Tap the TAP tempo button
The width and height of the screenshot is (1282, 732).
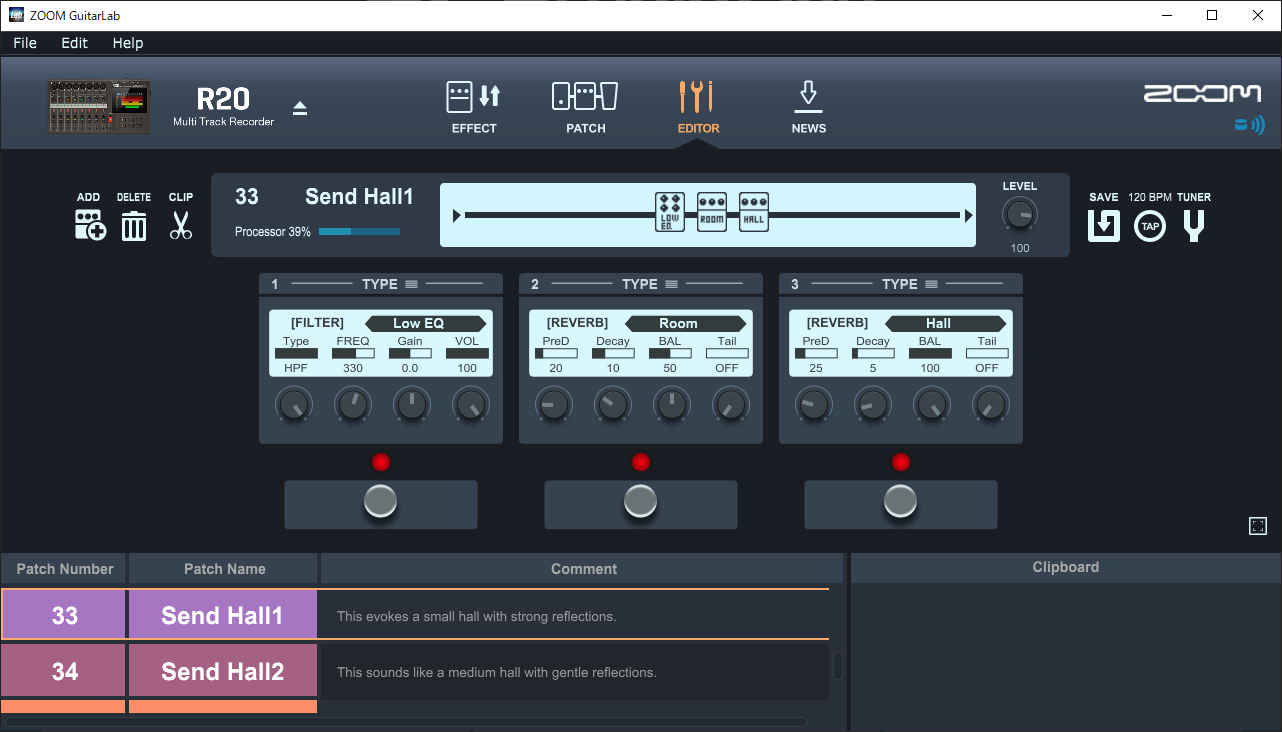point(1150,226)
